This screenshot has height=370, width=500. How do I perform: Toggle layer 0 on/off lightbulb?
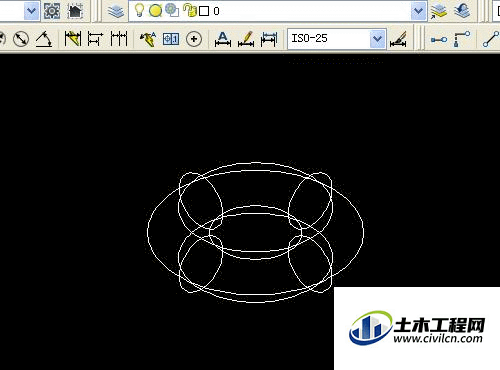139,11
